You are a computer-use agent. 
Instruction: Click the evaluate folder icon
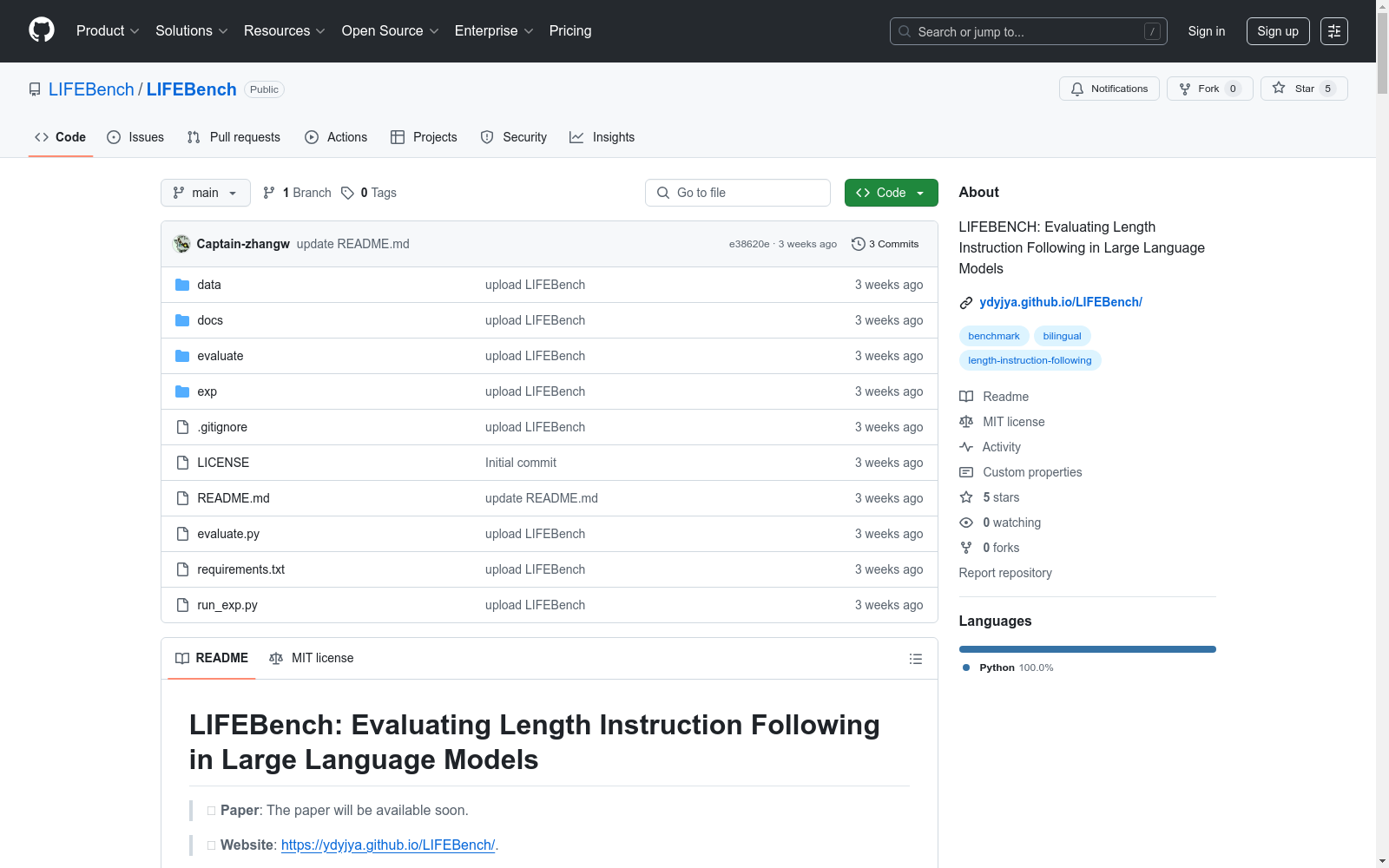pos(182,356)
